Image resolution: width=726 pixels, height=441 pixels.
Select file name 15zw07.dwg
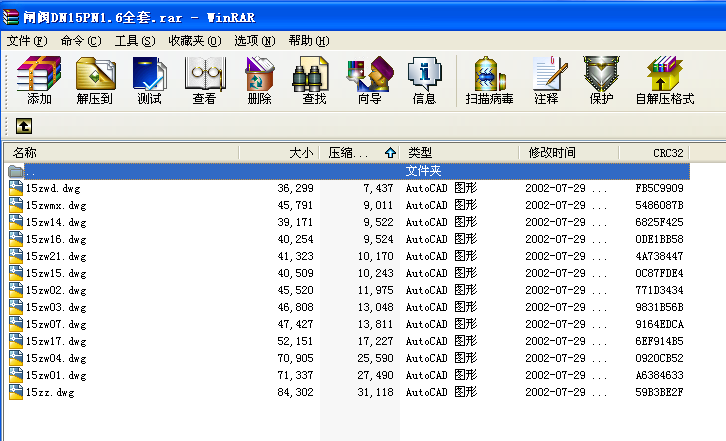point(56,324)
